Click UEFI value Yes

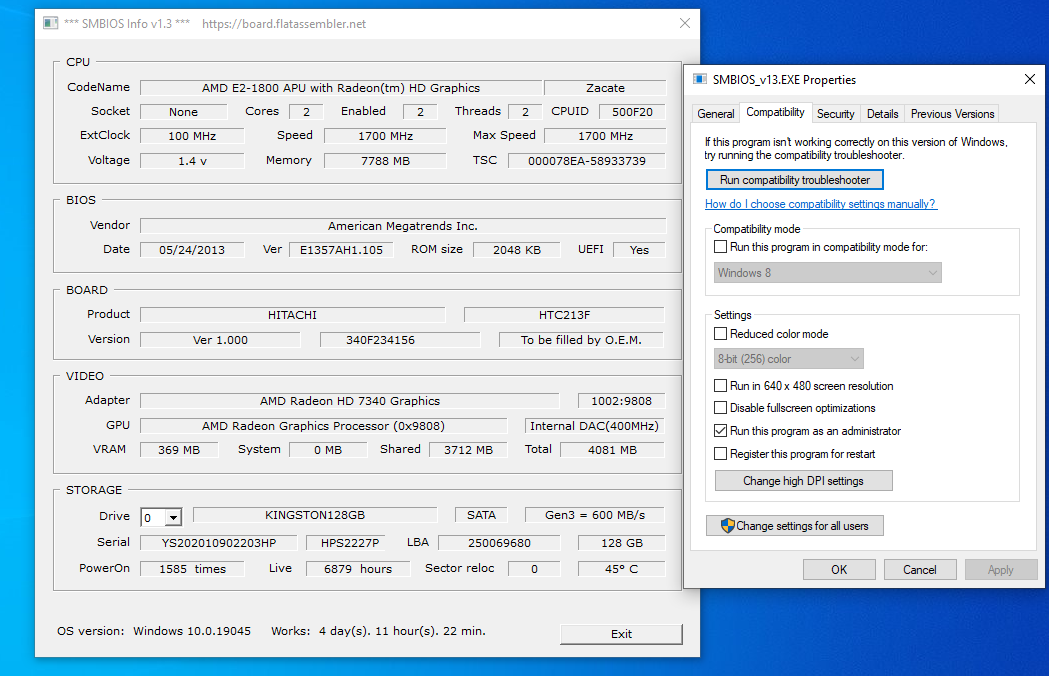click(x=639, y=250)
